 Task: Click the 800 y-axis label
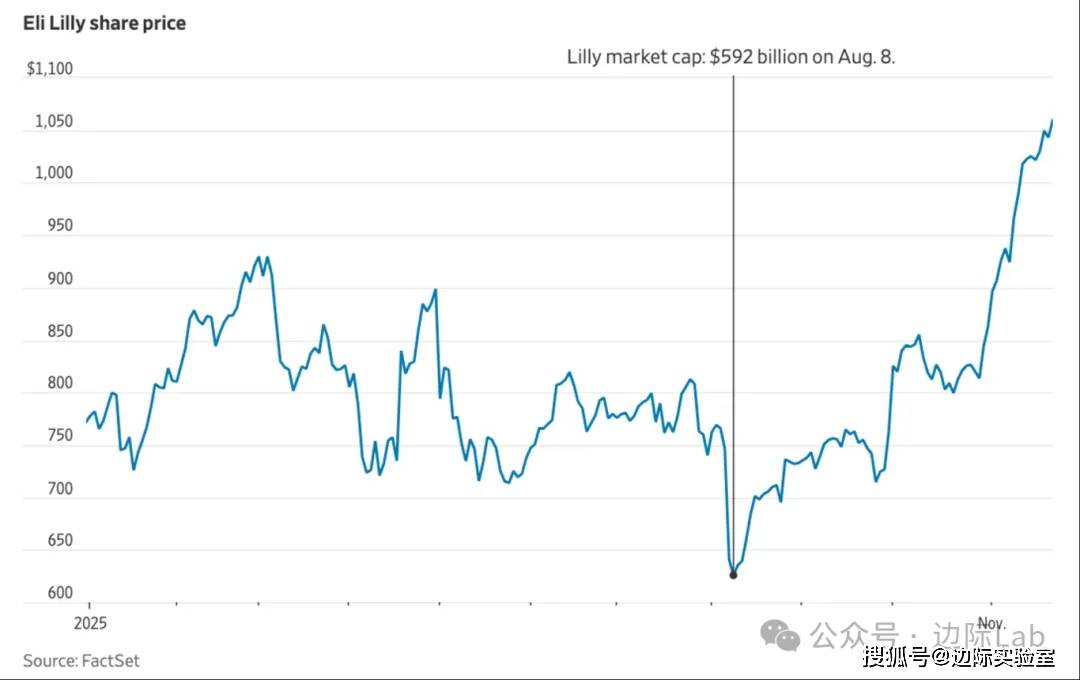pos(59,383)
